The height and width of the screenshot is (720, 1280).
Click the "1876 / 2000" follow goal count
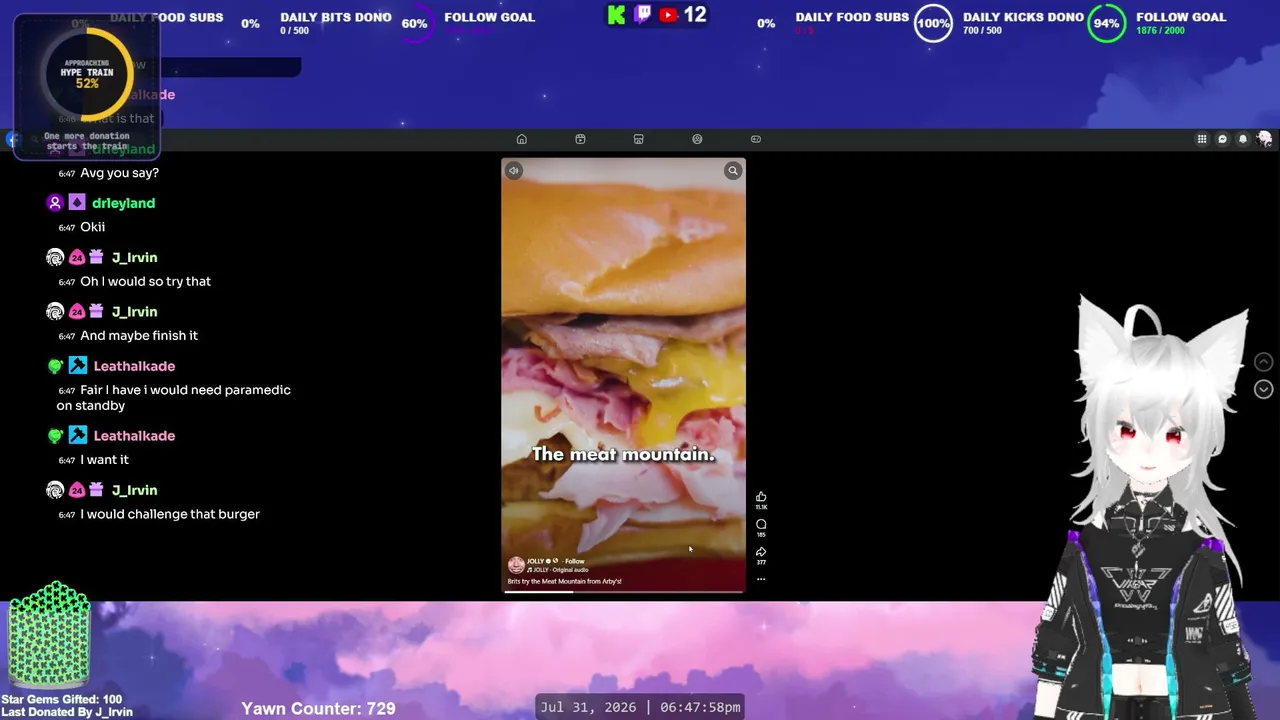coord(1160,31)
